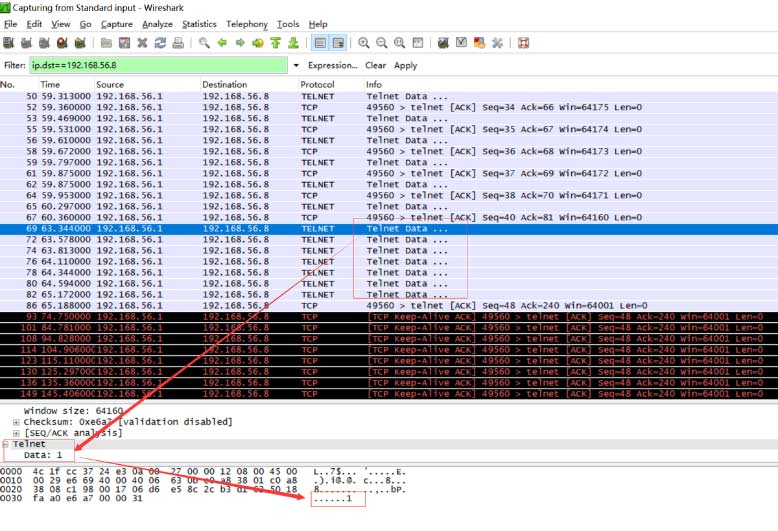778x531 pixels.
Task: Expand the SEQ/ACK analysis node
Action: (16, 433)
